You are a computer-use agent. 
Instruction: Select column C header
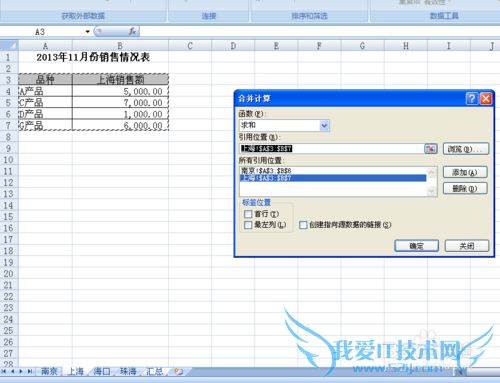click(x=190, y=45)
